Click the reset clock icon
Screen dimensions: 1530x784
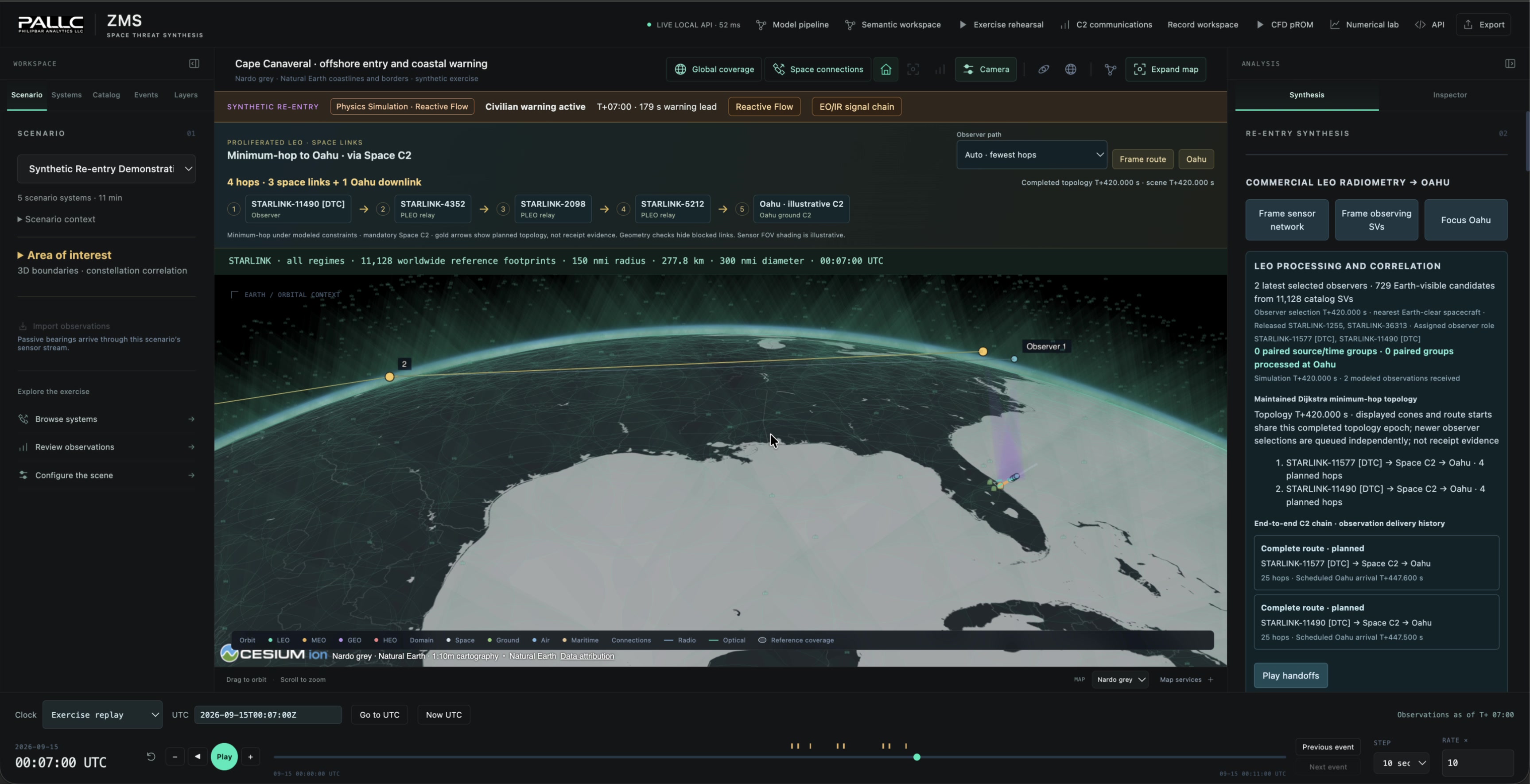(151, 757)
